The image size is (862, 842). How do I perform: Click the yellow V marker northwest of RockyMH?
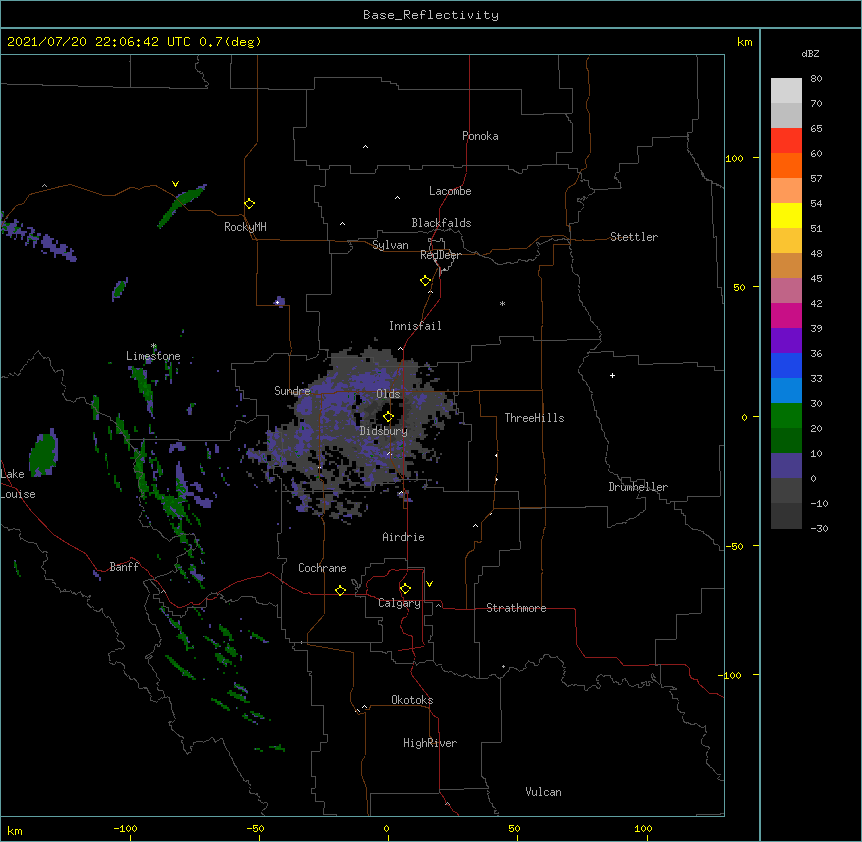[x=175, y=184]
